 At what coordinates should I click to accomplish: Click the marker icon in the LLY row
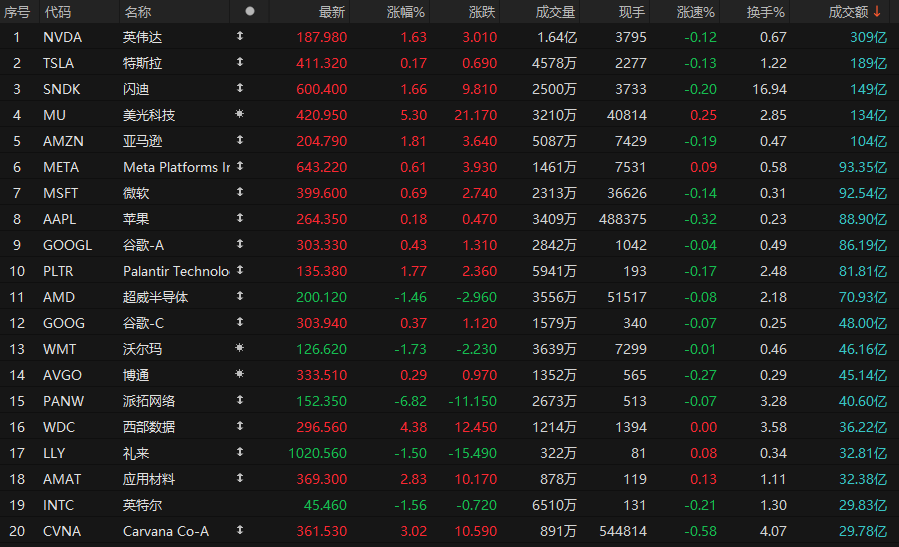tap(240, 452)
